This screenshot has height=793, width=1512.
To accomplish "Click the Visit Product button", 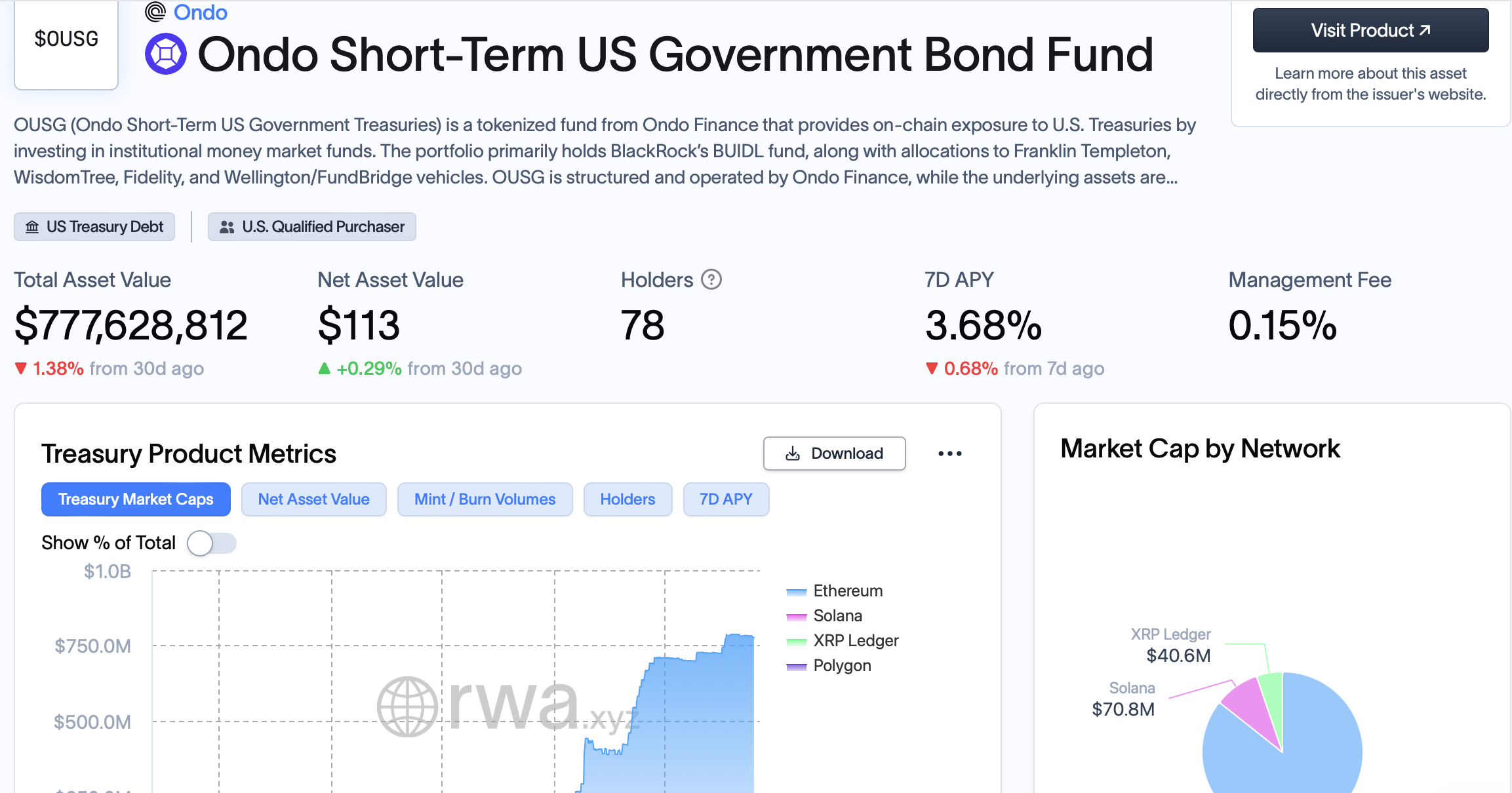I will tap(1370, 30).
